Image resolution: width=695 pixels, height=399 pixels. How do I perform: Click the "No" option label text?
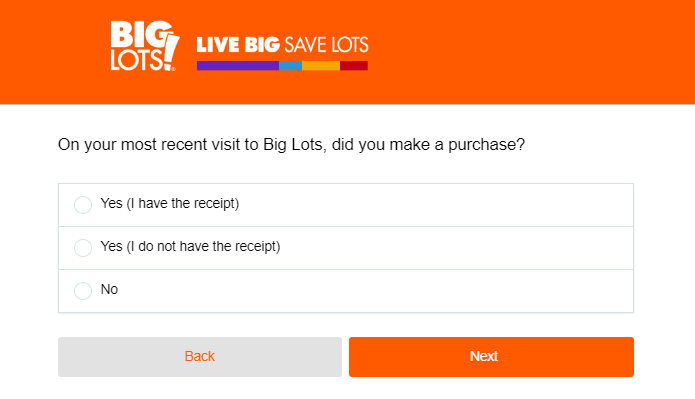(109, 289)
